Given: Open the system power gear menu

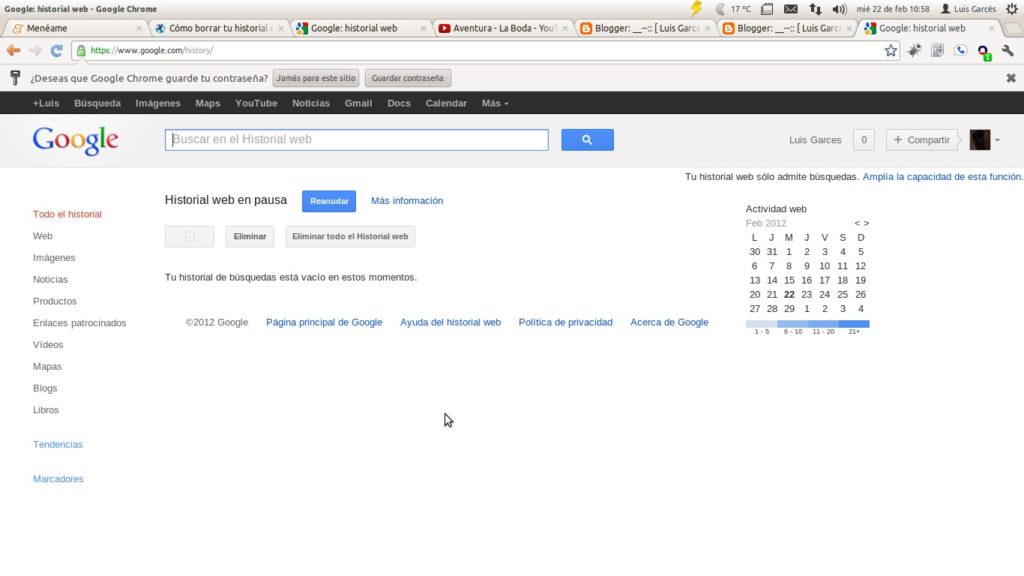Looking at the screenshot, I should coord(1012,8).
